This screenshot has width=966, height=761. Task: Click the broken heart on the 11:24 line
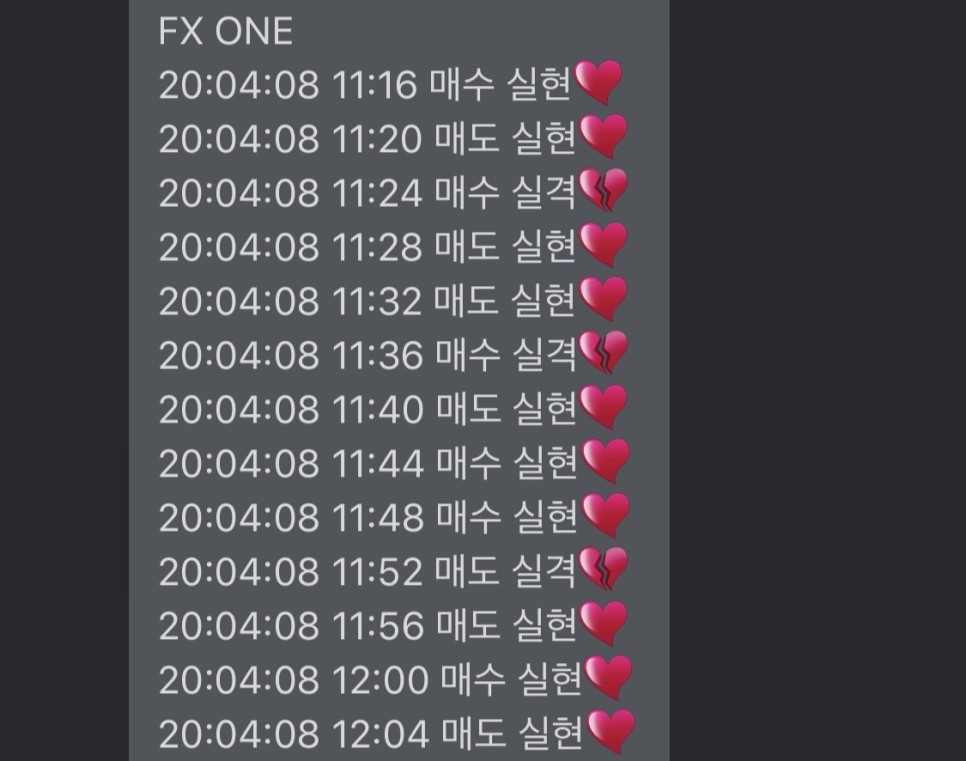tap(603, 191)
